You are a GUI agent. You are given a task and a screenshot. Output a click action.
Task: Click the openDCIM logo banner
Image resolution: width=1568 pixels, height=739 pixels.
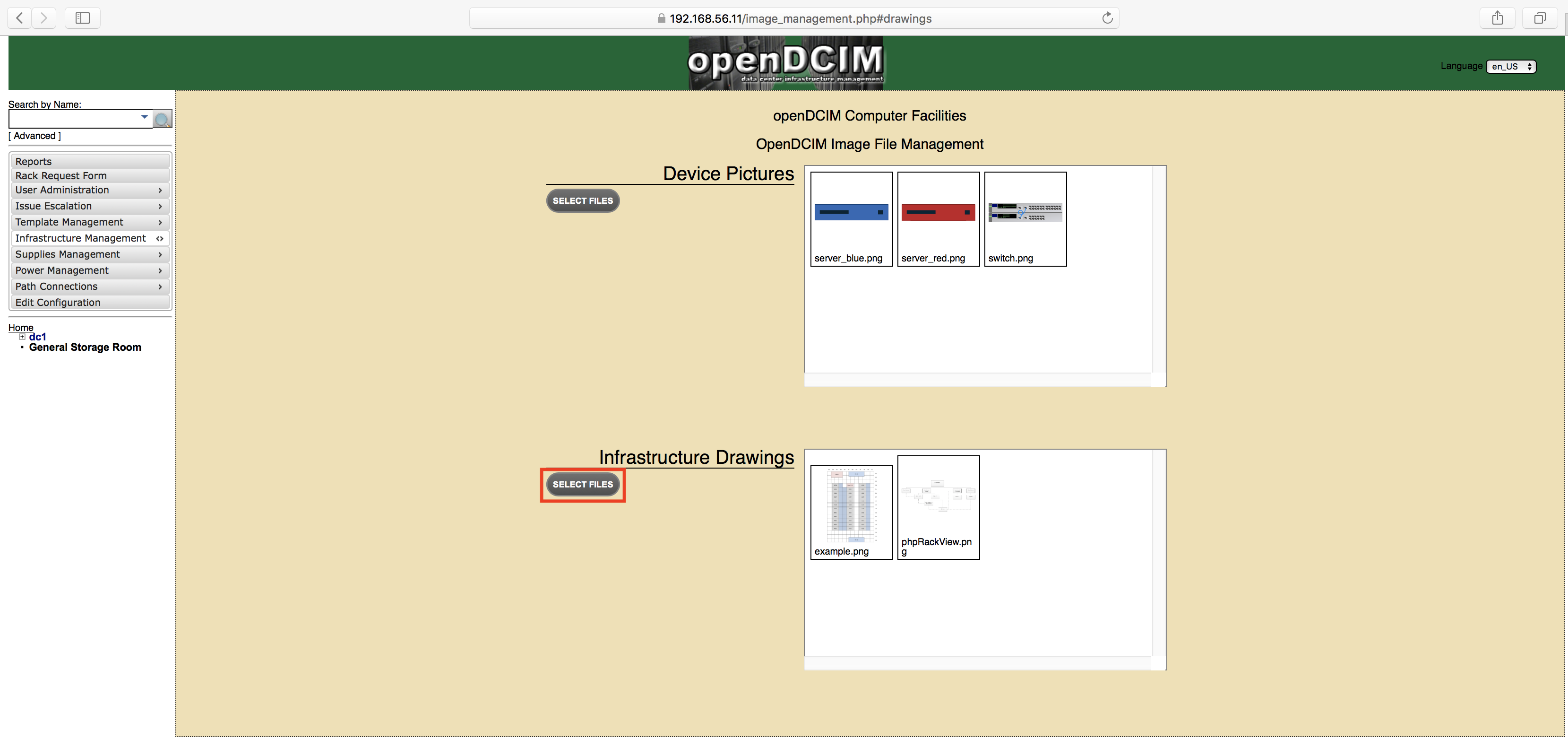pyautogui.click(x=785, y=63)
